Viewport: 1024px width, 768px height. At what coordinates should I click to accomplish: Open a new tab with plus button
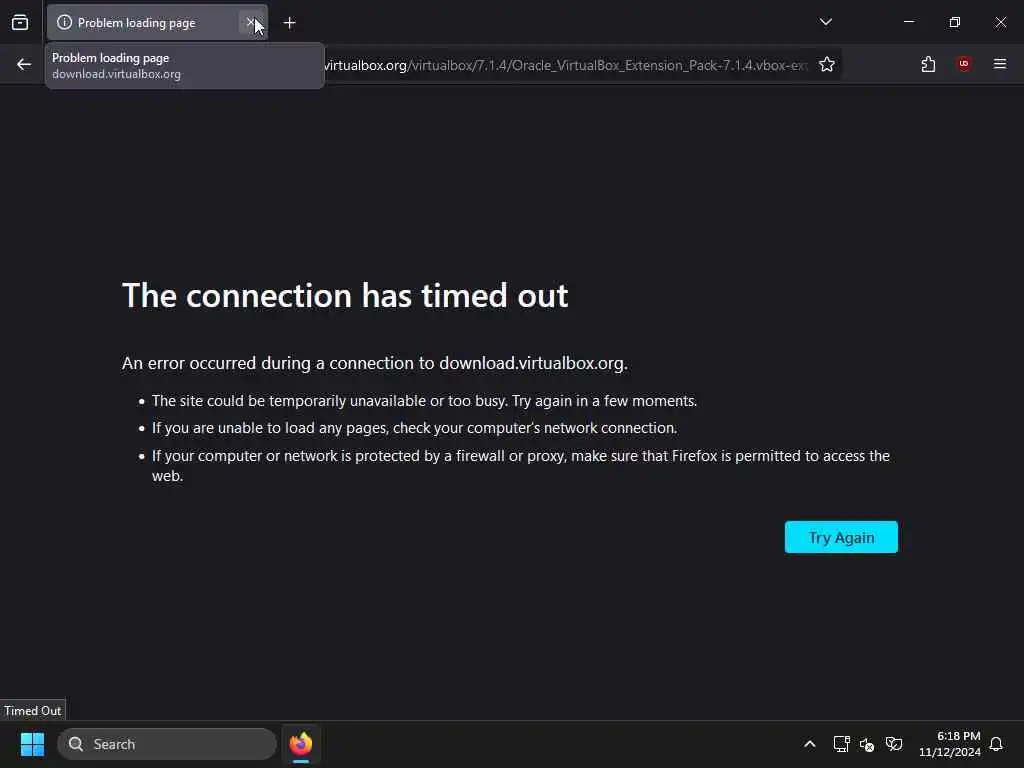point(289,23)
